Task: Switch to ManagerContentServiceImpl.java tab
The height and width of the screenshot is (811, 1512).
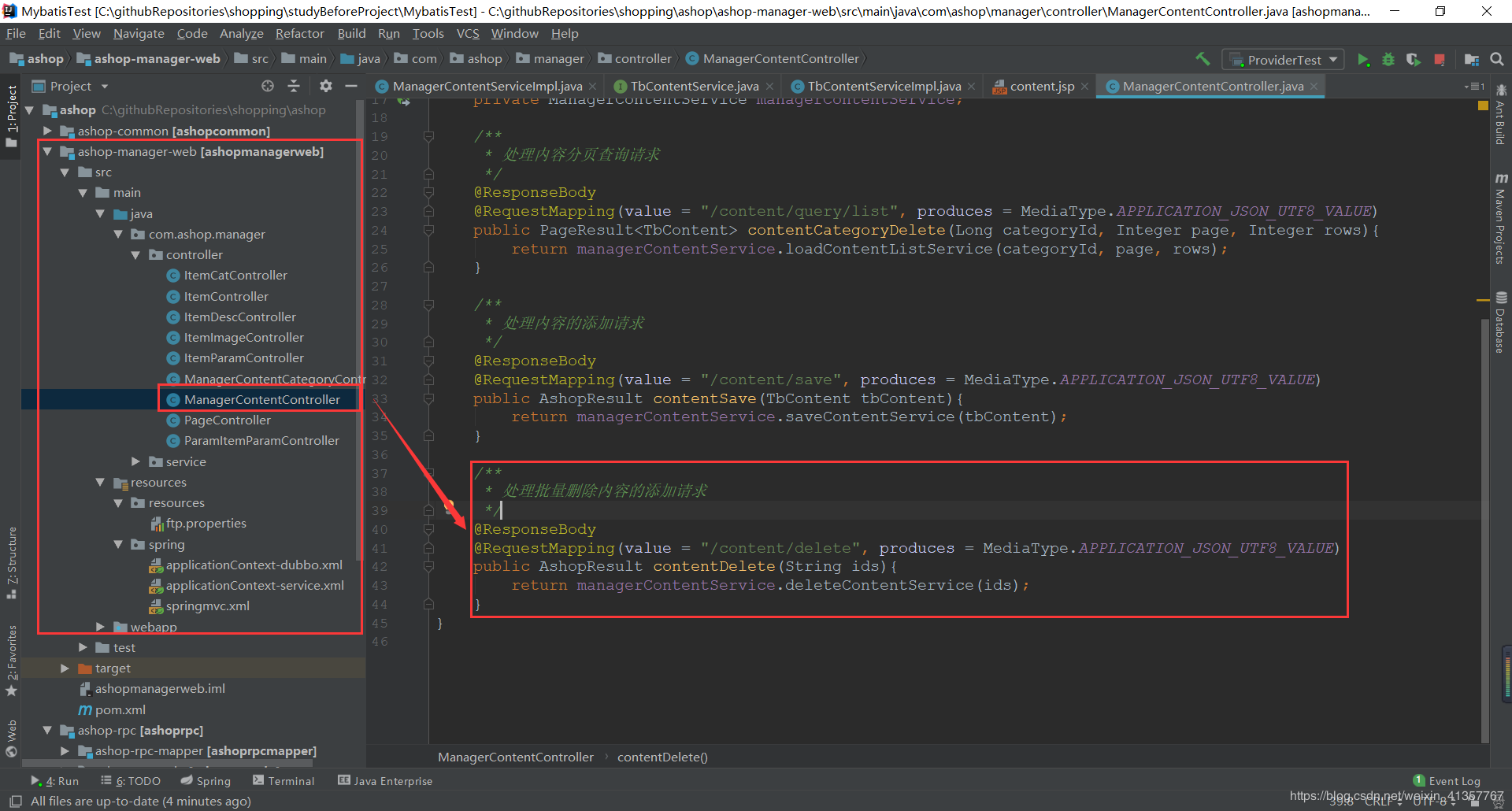Action: point(487,87)
